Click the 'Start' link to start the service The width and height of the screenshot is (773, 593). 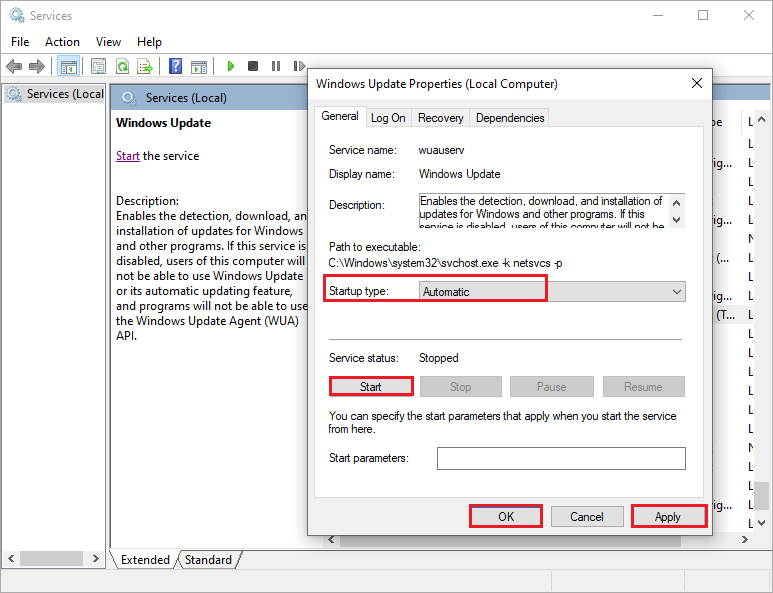pyautogui.click(x=128, y=156)
